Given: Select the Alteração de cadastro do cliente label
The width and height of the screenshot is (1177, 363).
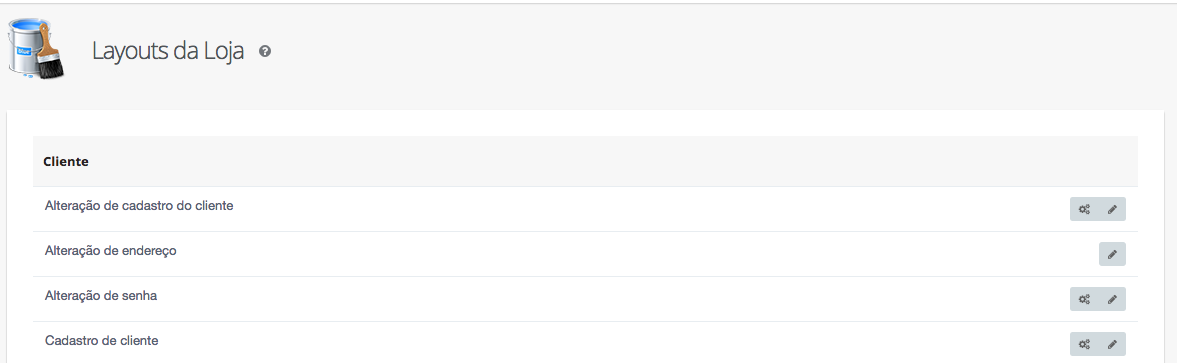Looking at the screenshot, I should point(139,206).
